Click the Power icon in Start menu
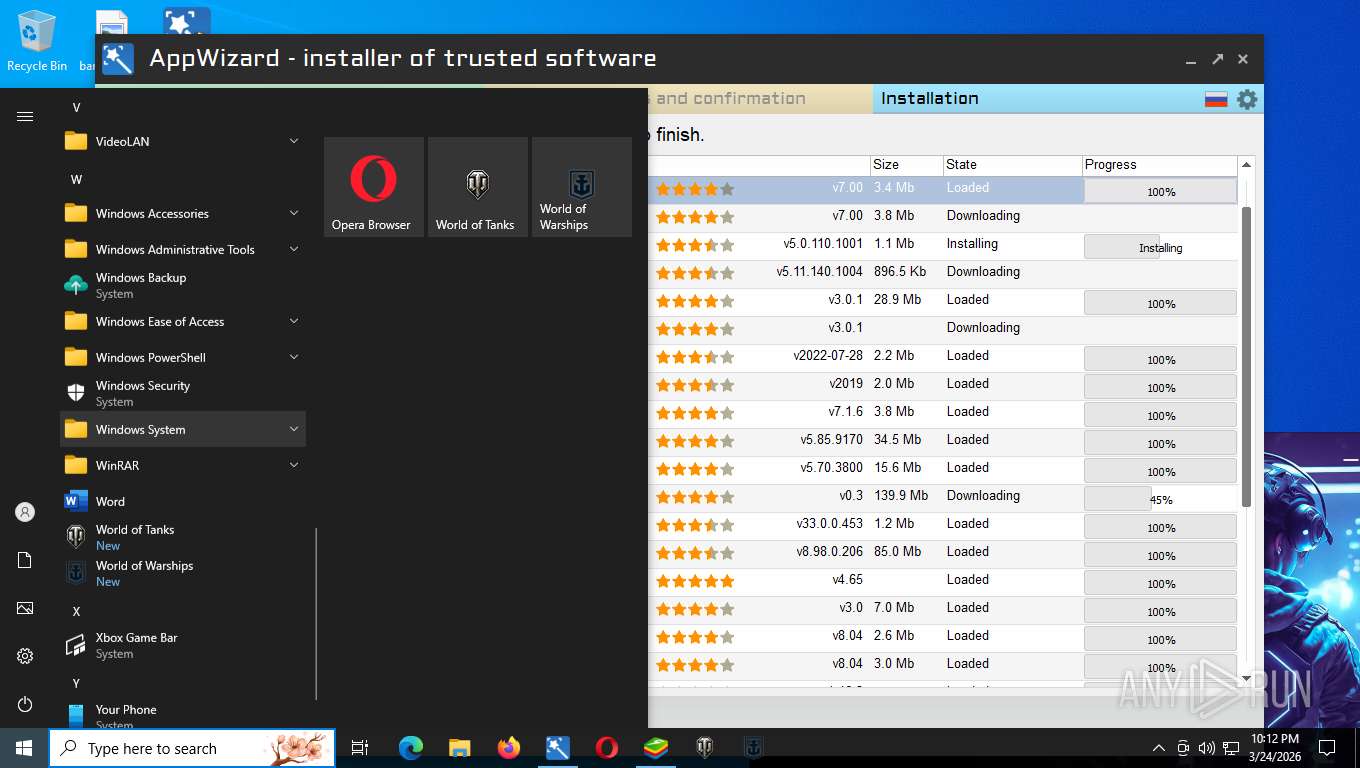Screen dimensions: 1360x768 coord(25,704)
